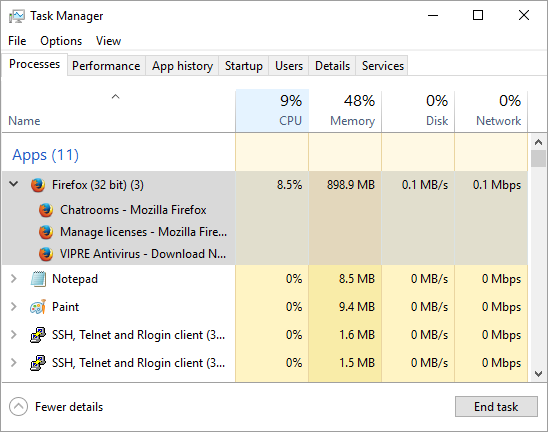Click the scrollbar down arrow
The image size is (548, 432).
click(x=538, y=374)
